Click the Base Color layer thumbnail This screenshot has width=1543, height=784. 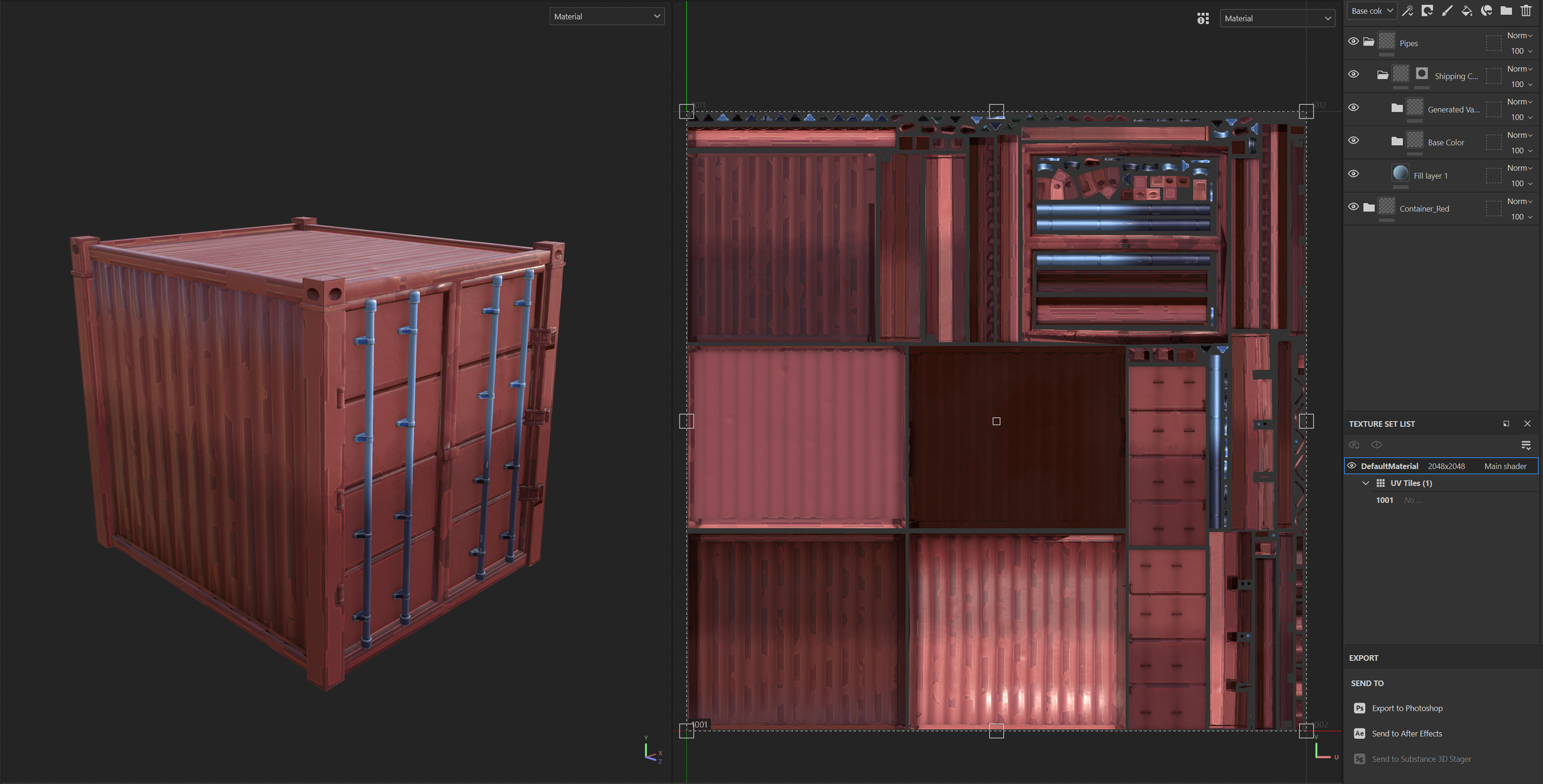coord(1415,140)
